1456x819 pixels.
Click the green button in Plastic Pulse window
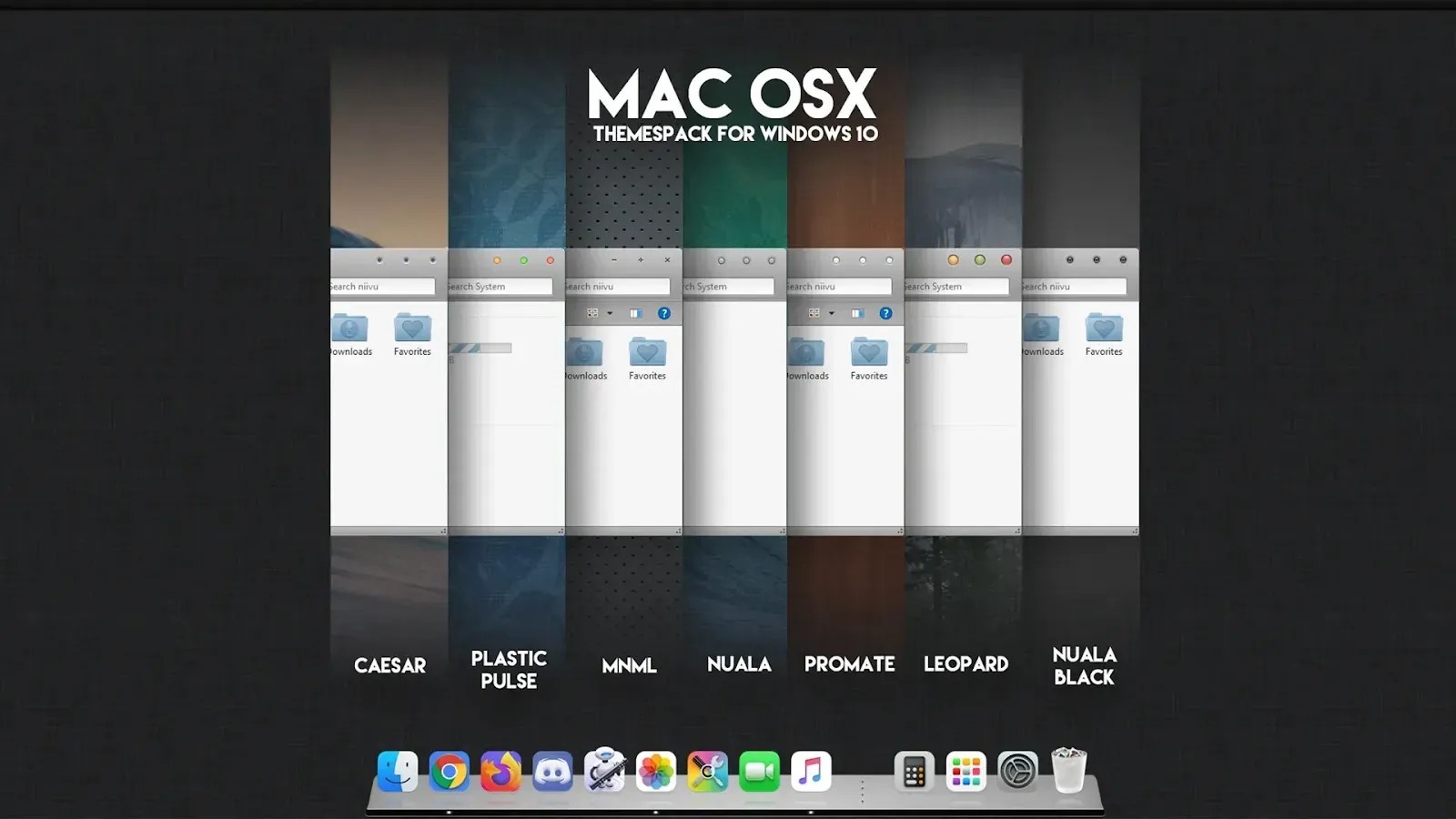[x=523, y=260]
